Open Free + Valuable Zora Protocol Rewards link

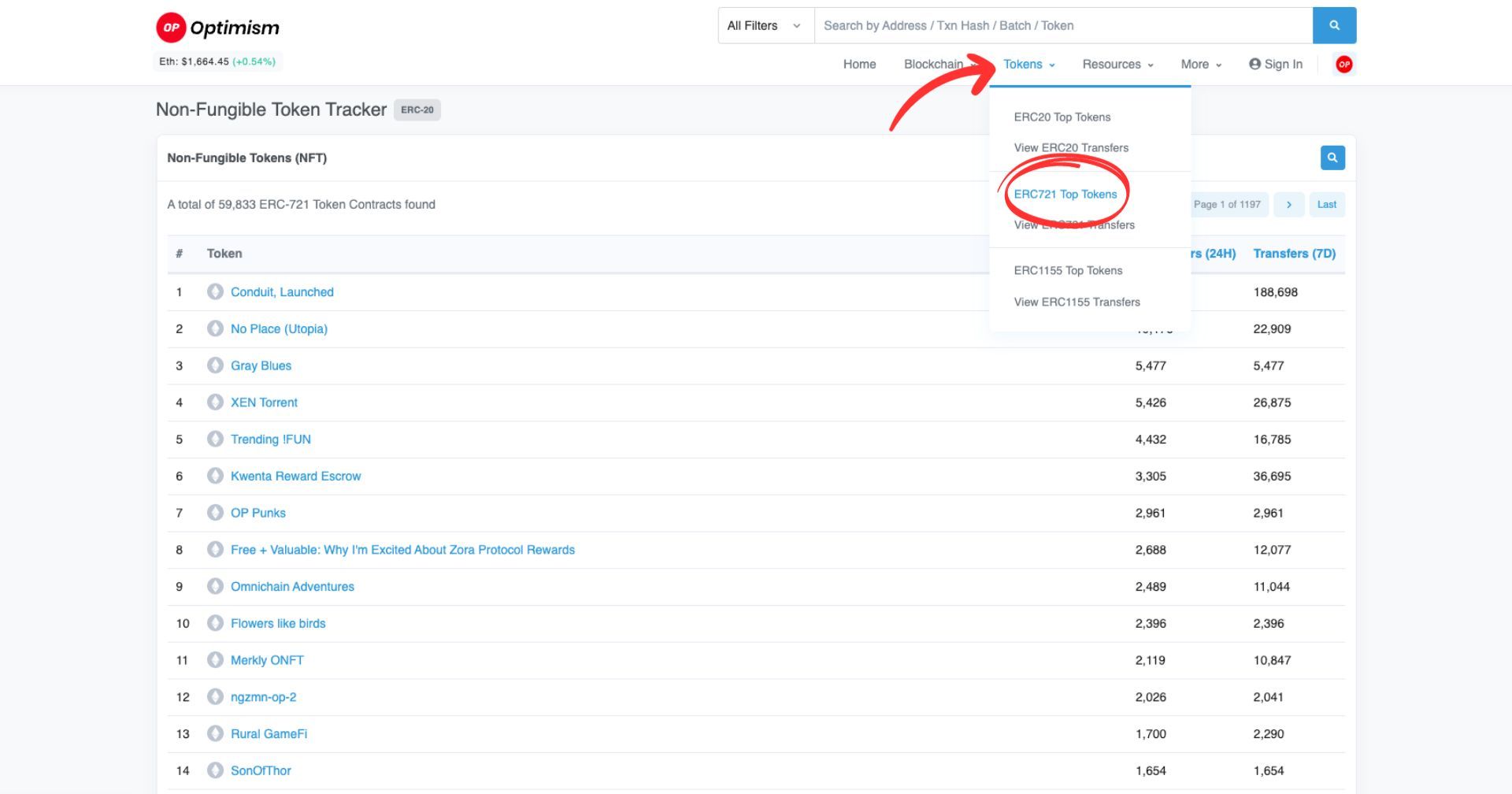pyautogui.click(x=402, y=550)
